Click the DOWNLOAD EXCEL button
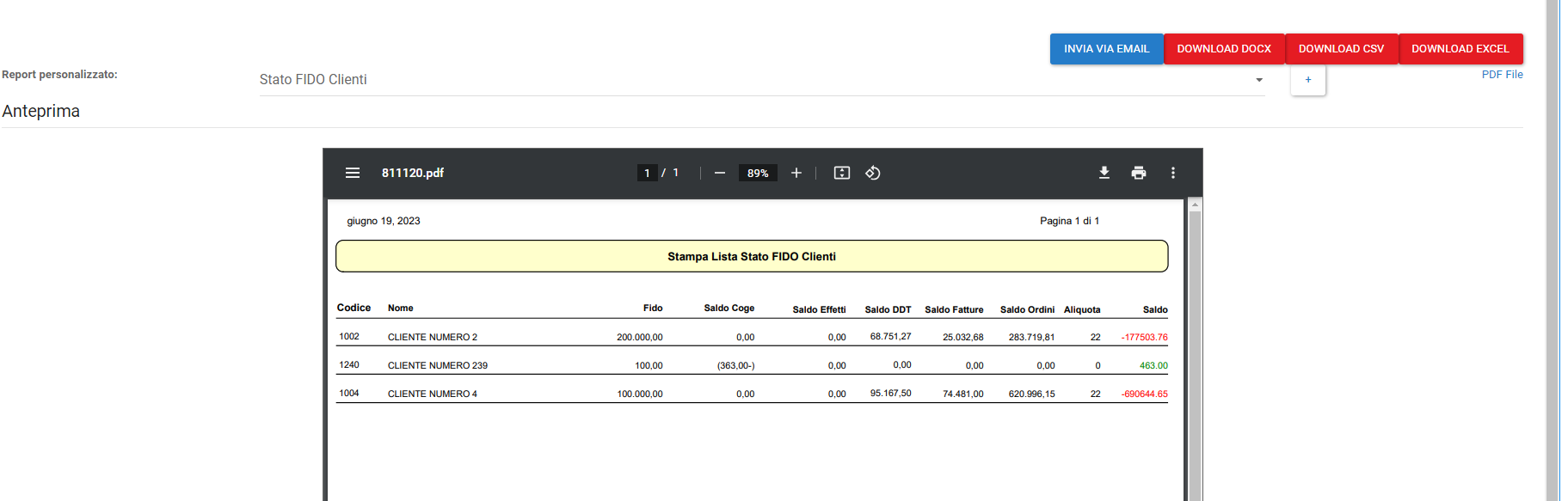1568x501 pixels. [x=1460, y=49]
